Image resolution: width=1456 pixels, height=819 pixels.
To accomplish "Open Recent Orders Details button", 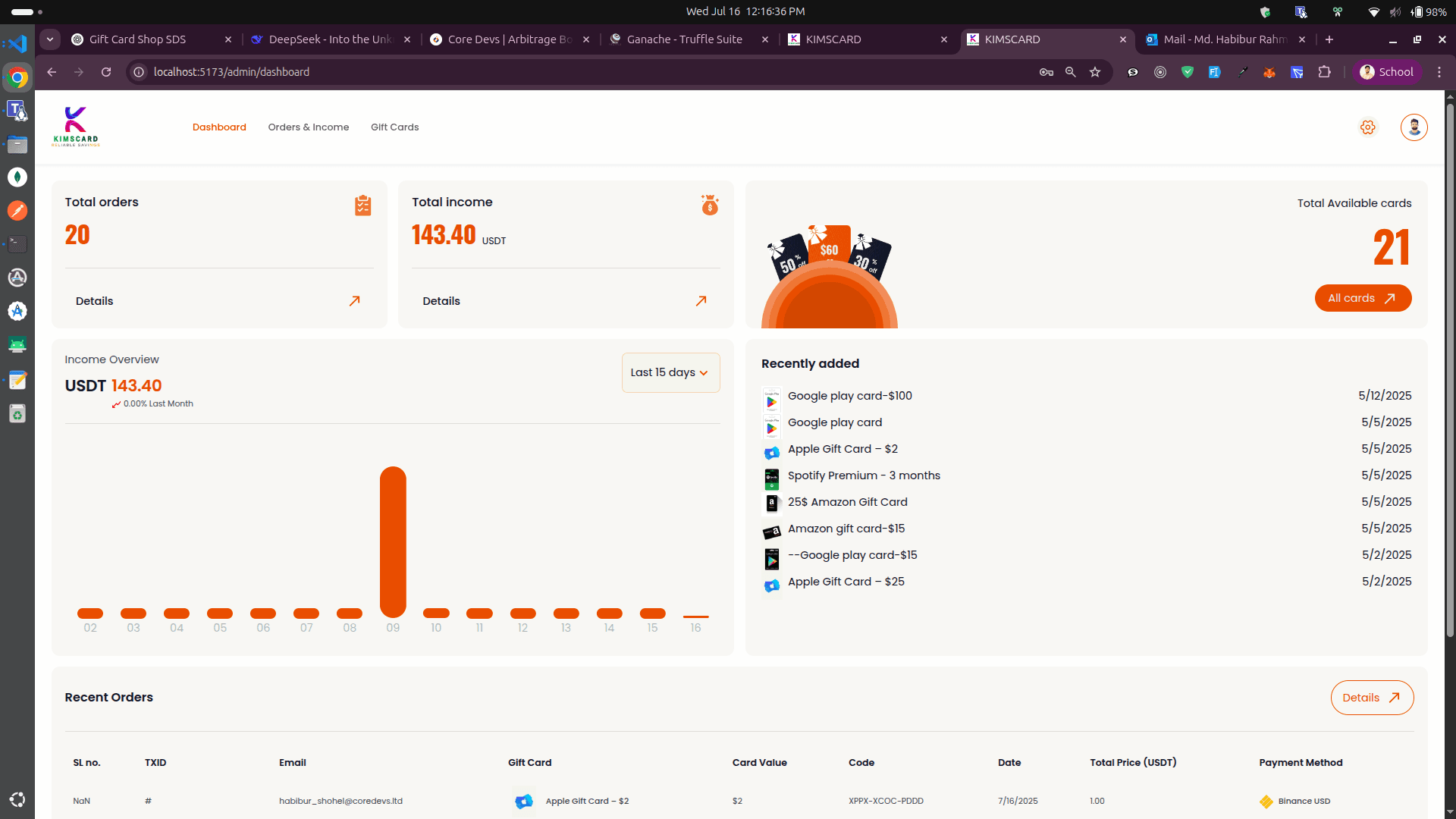I will 1371,698.
